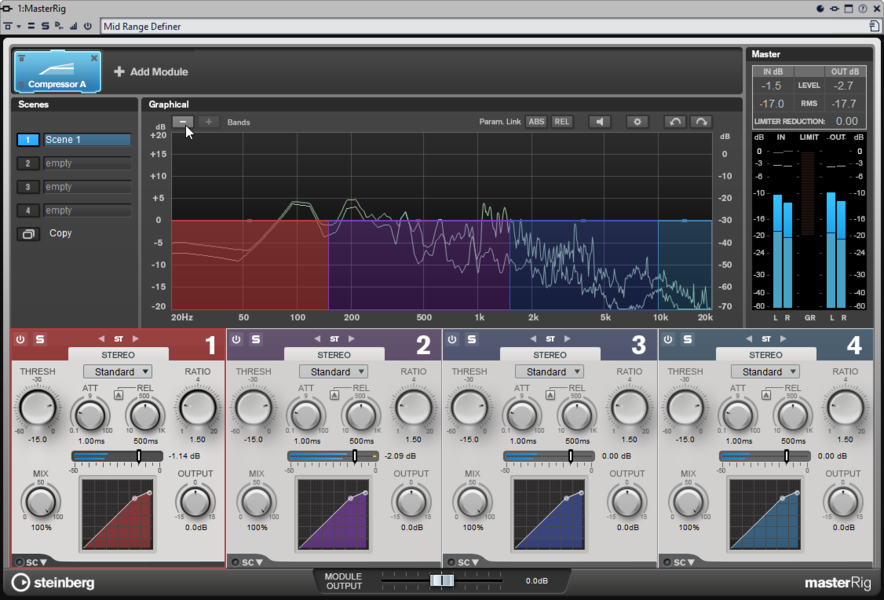The width and height of the screenshot is (884, 600).
Task: Toggle band 1 power button
Action: pos(20,339)
